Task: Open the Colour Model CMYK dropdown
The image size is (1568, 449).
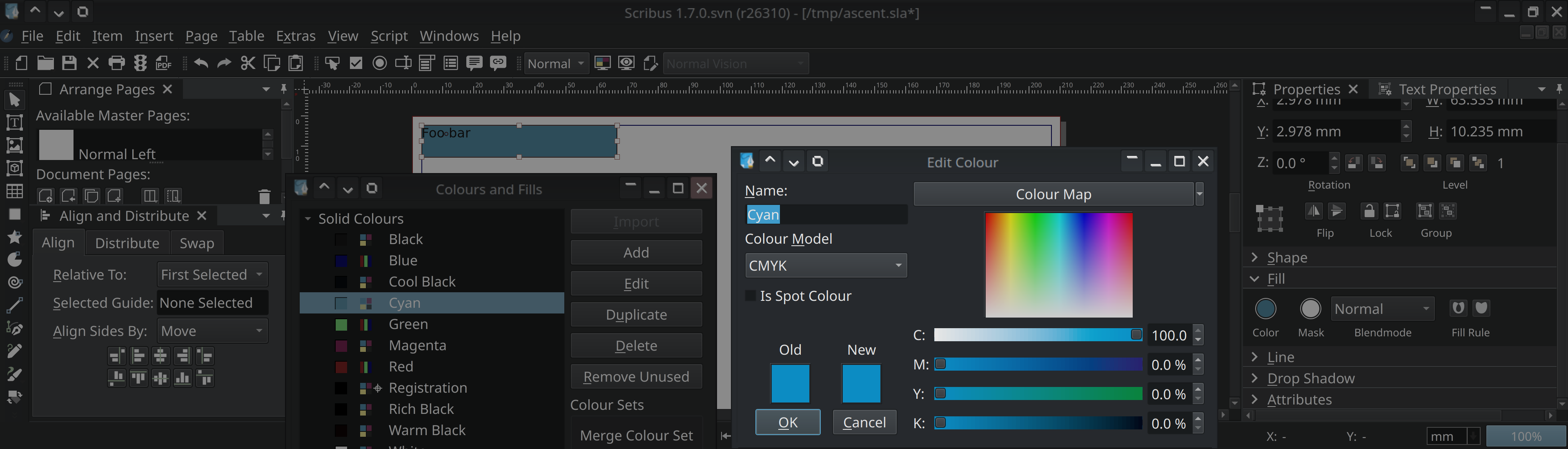Action: pos(825,266)
